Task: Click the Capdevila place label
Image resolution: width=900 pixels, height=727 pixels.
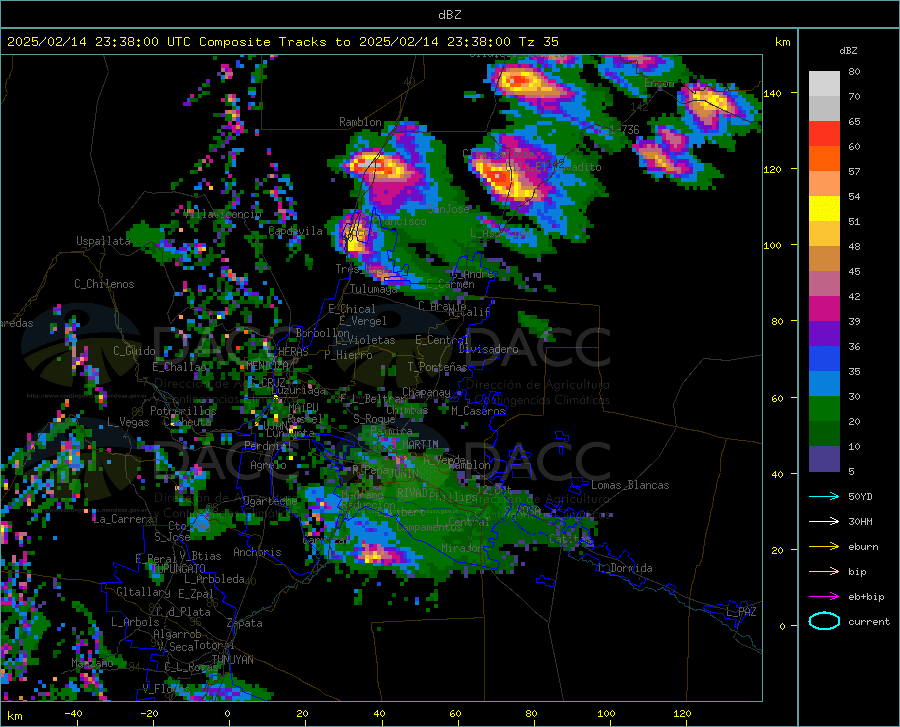Action: coord(295,231)
